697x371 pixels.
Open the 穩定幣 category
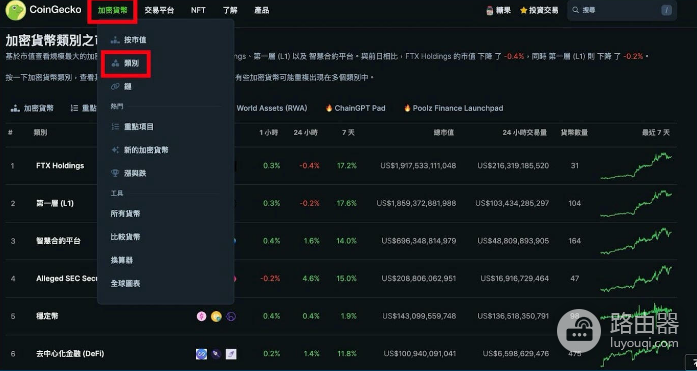pos(47,316)
